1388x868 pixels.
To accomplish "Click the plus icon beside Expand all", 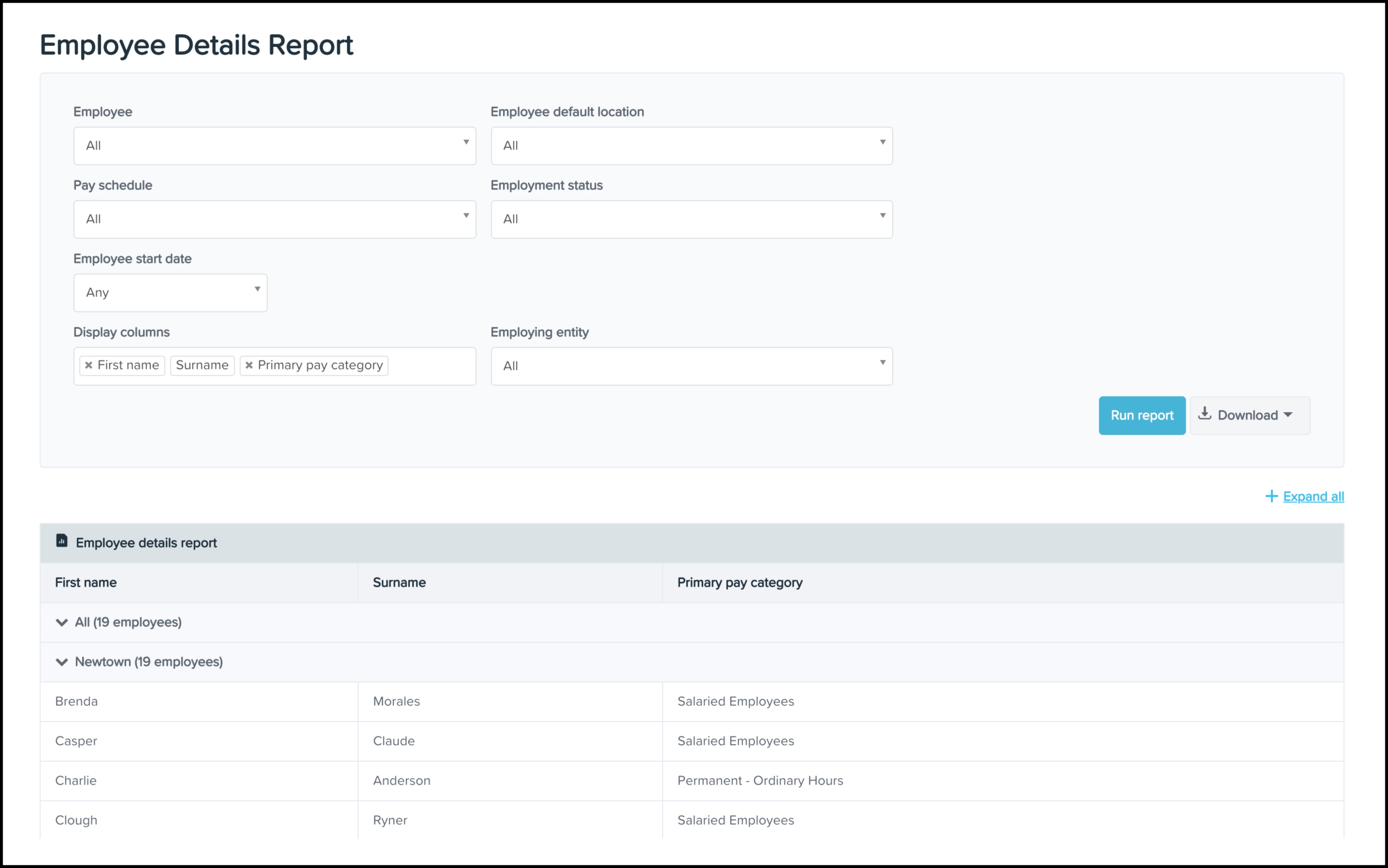I will (x=1271, y=496).
